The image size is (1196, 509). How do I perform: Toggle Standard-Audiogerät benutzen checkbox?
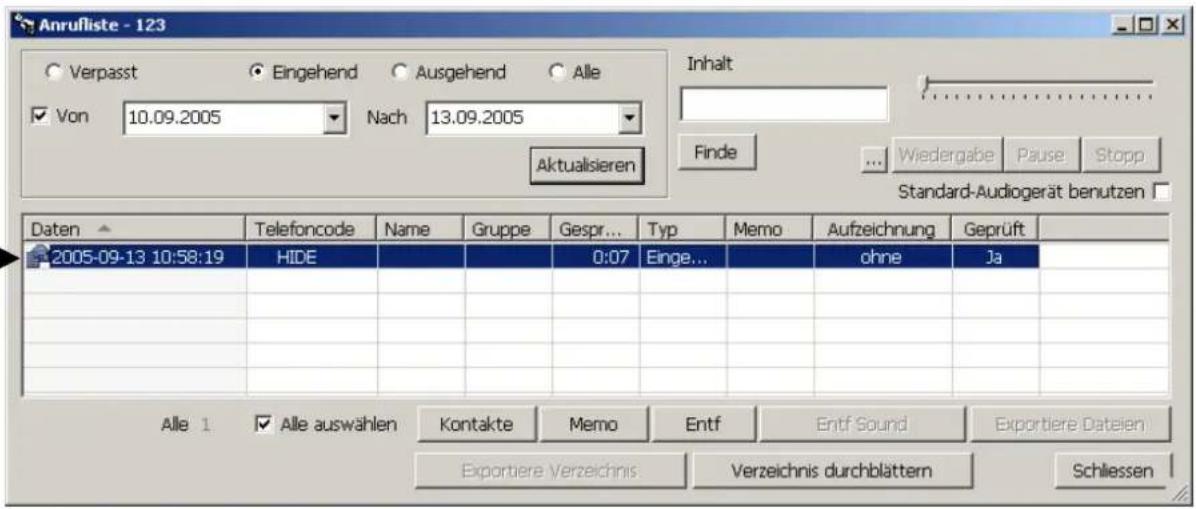click(x=1162, y=192)
